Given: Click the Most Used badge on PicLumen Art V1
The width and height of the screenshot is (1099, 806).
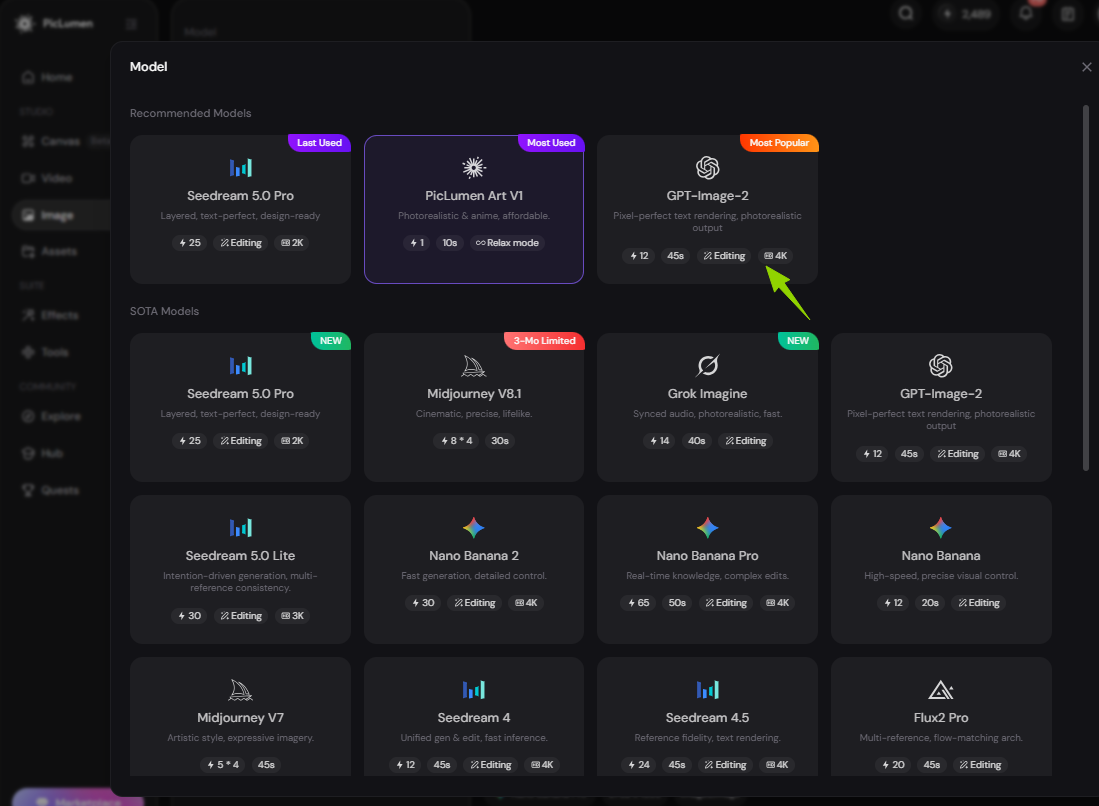Looking at the screenshot, I should 551,142.
